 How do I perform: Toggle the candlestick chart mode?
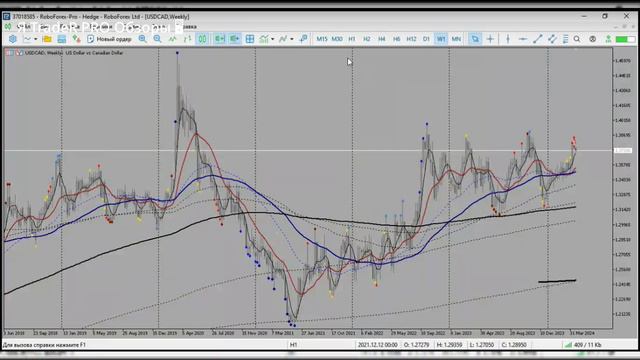click(202, 39)
